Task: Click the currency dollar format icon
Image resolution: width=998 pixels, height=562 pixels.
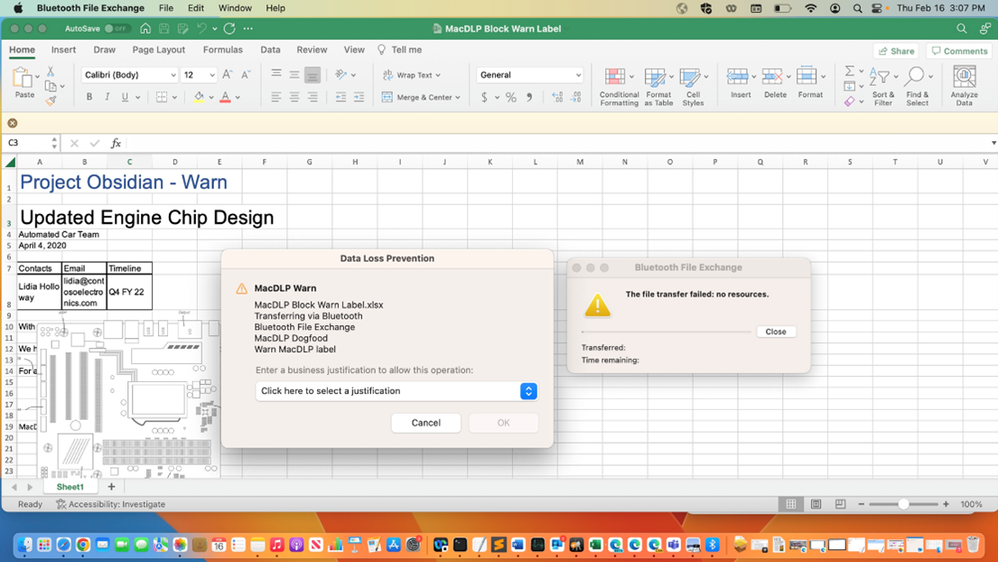Action: point(484,97)
